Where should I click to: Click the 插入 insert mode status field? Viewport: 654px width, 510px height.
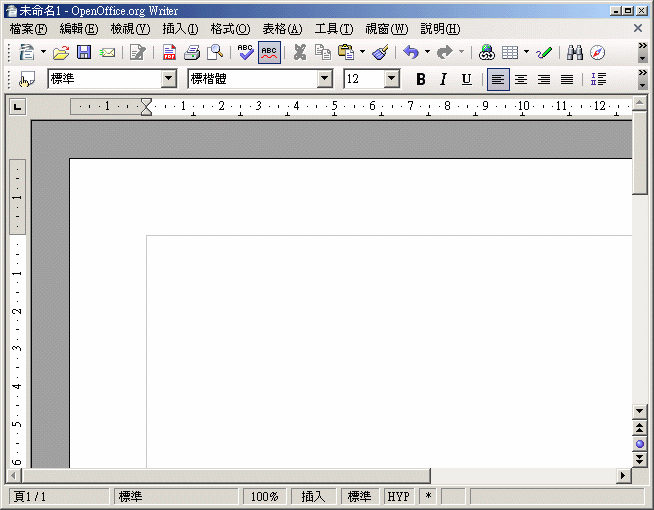point(313,496)
